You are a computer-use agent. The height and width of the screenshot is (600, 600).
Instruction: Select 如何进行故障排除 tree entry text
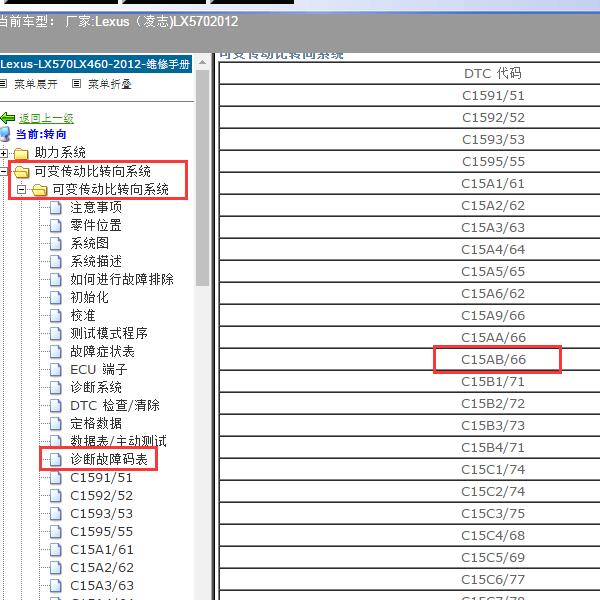pyautogui.click(x=122, y=279)
